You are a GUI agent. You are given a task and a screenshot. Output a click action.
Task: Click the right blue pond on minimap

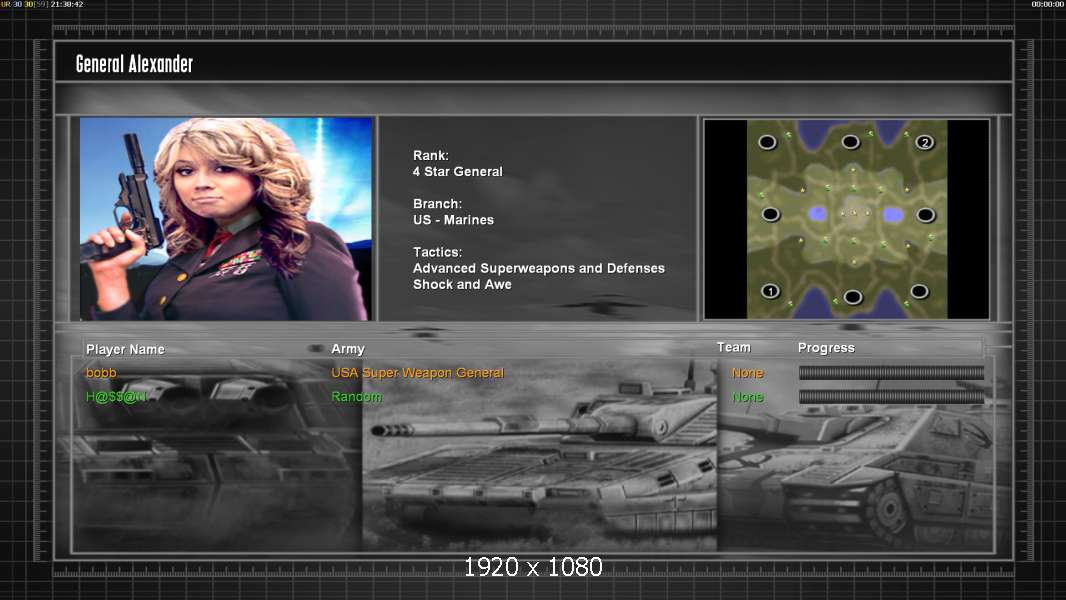[x=893, y=215]
